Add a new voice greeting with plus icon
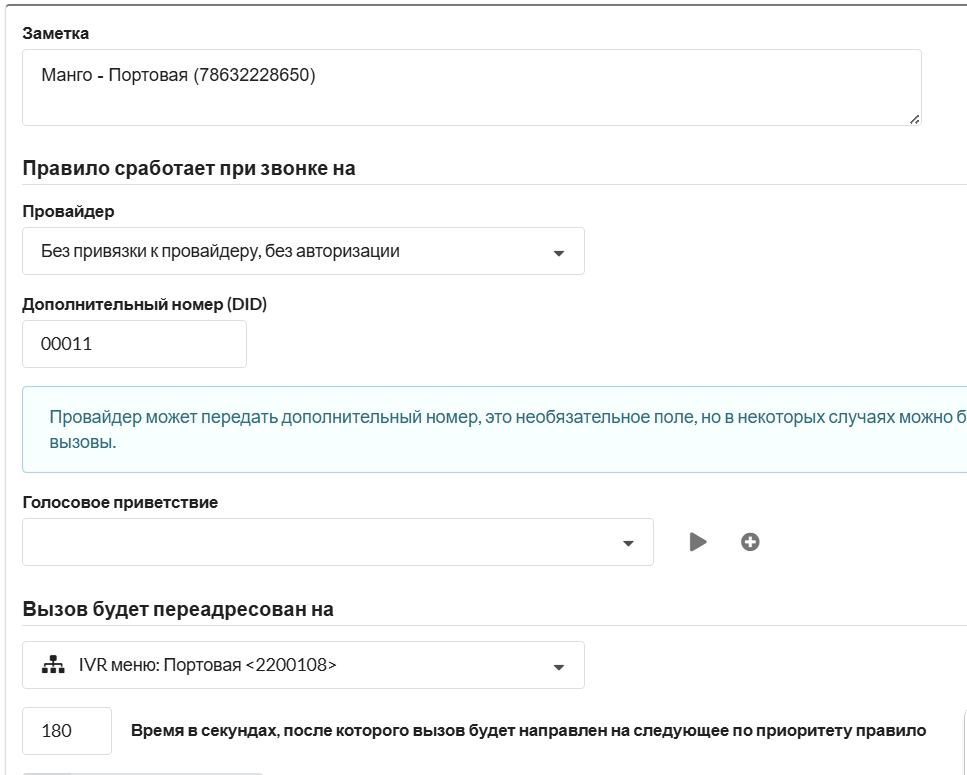The height and width of the screenshot is (775, 967). coord(750,542)
